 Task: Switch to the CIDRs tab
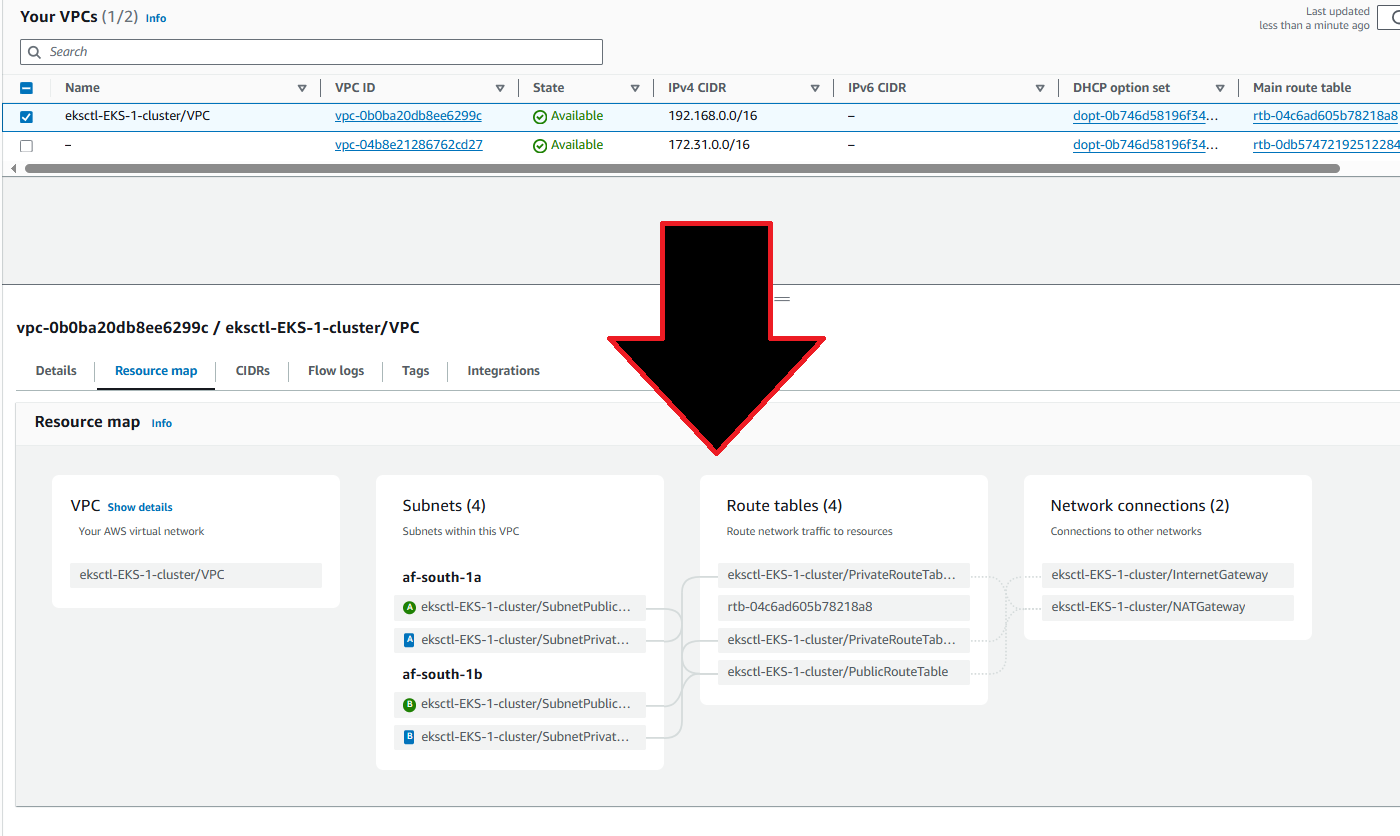[253, 371]
